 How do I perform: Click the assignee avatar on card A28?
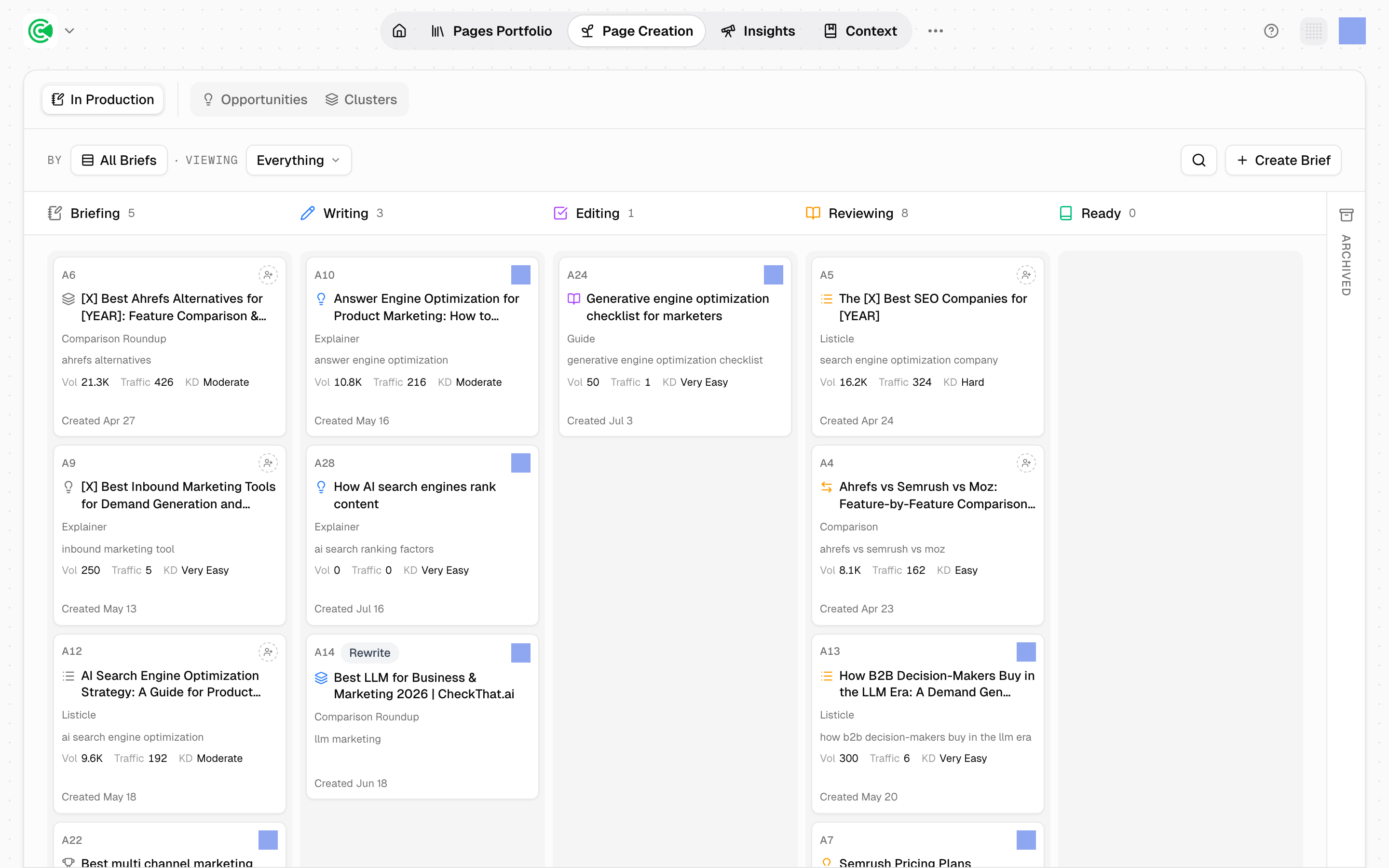coord(520,463)
